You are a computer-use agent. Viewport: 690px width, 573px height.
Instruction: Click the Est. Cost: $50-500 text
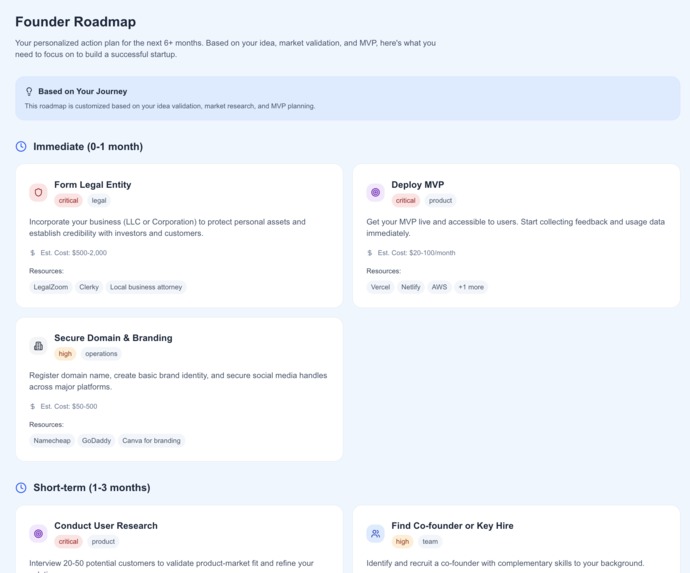click(69, 406)
